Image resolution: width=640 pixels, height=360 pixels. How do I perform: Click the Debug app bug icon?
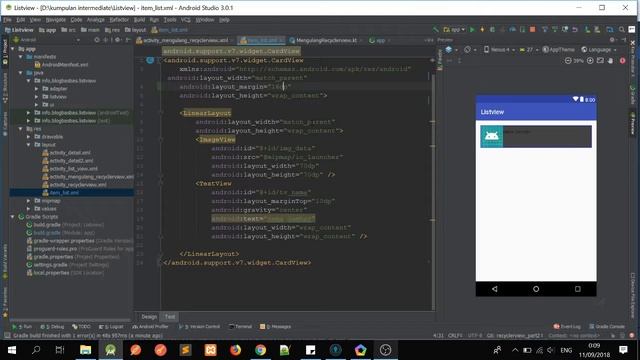[492, 29]
